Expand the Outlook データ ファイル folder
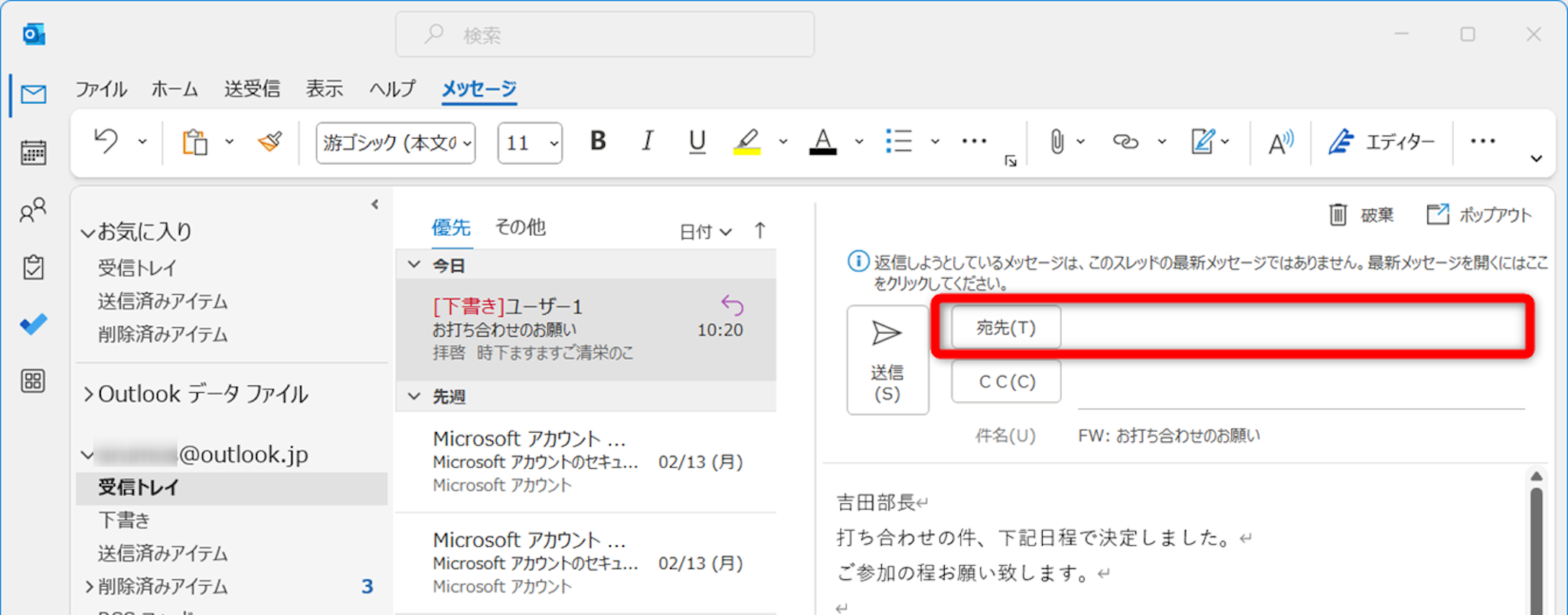 coord(88,394)
